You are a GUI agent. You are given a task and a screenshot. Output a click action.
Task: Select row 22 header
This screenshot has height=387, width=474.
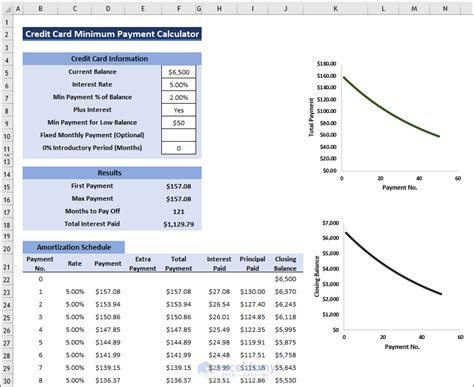(x=7, y=279)
